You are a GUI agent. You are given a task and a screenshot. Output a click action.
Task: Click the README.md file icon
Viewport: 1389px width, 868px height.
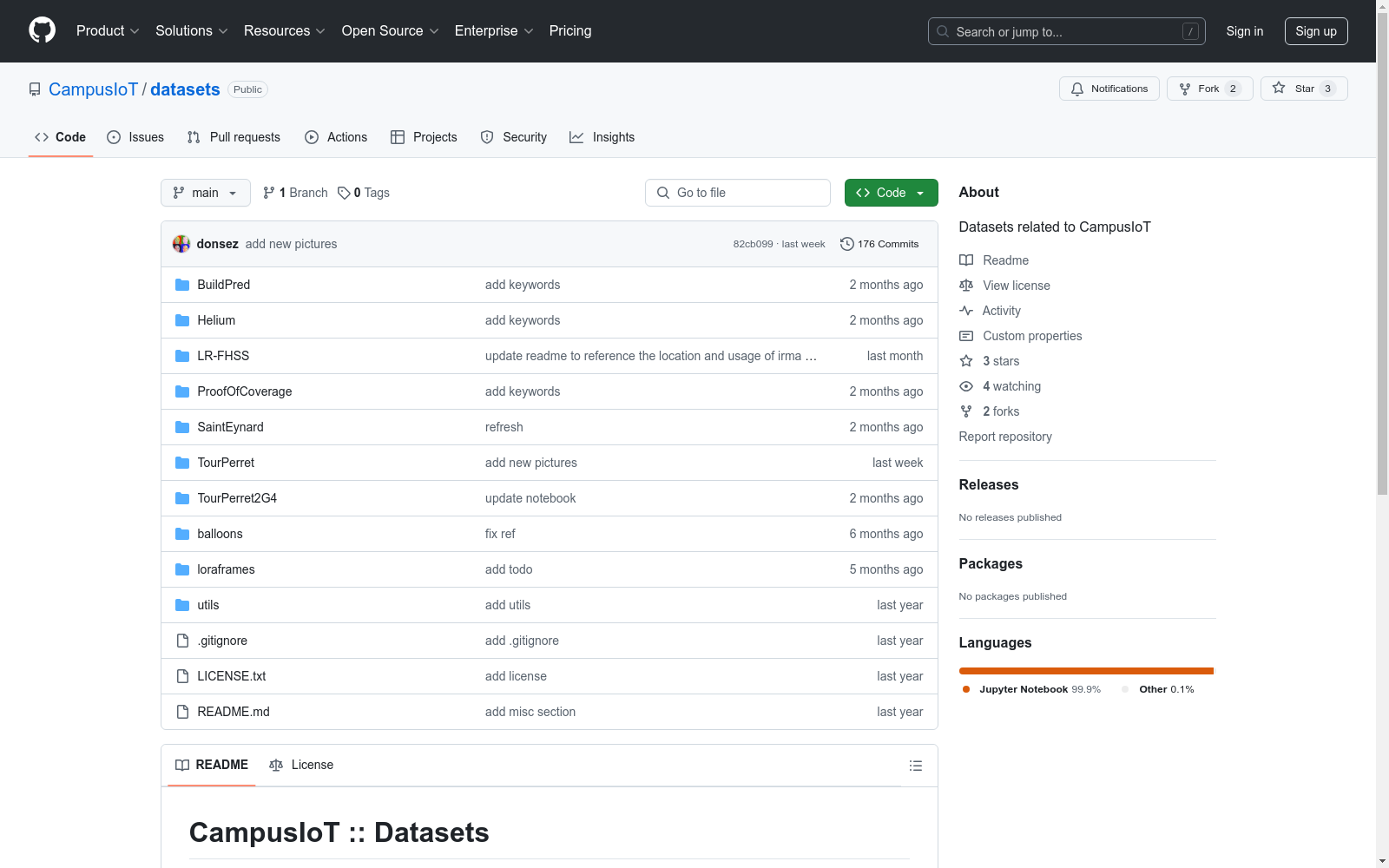[182, 712]
